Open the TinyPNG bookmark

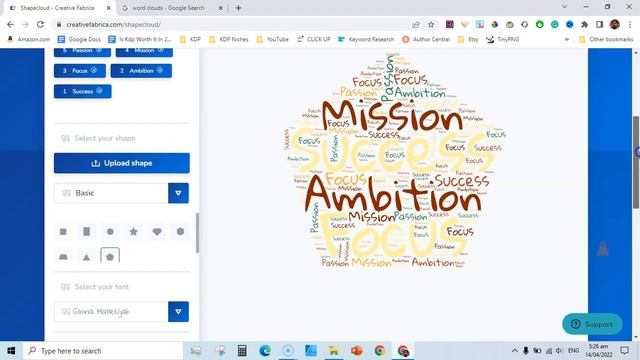pos(502,39)
